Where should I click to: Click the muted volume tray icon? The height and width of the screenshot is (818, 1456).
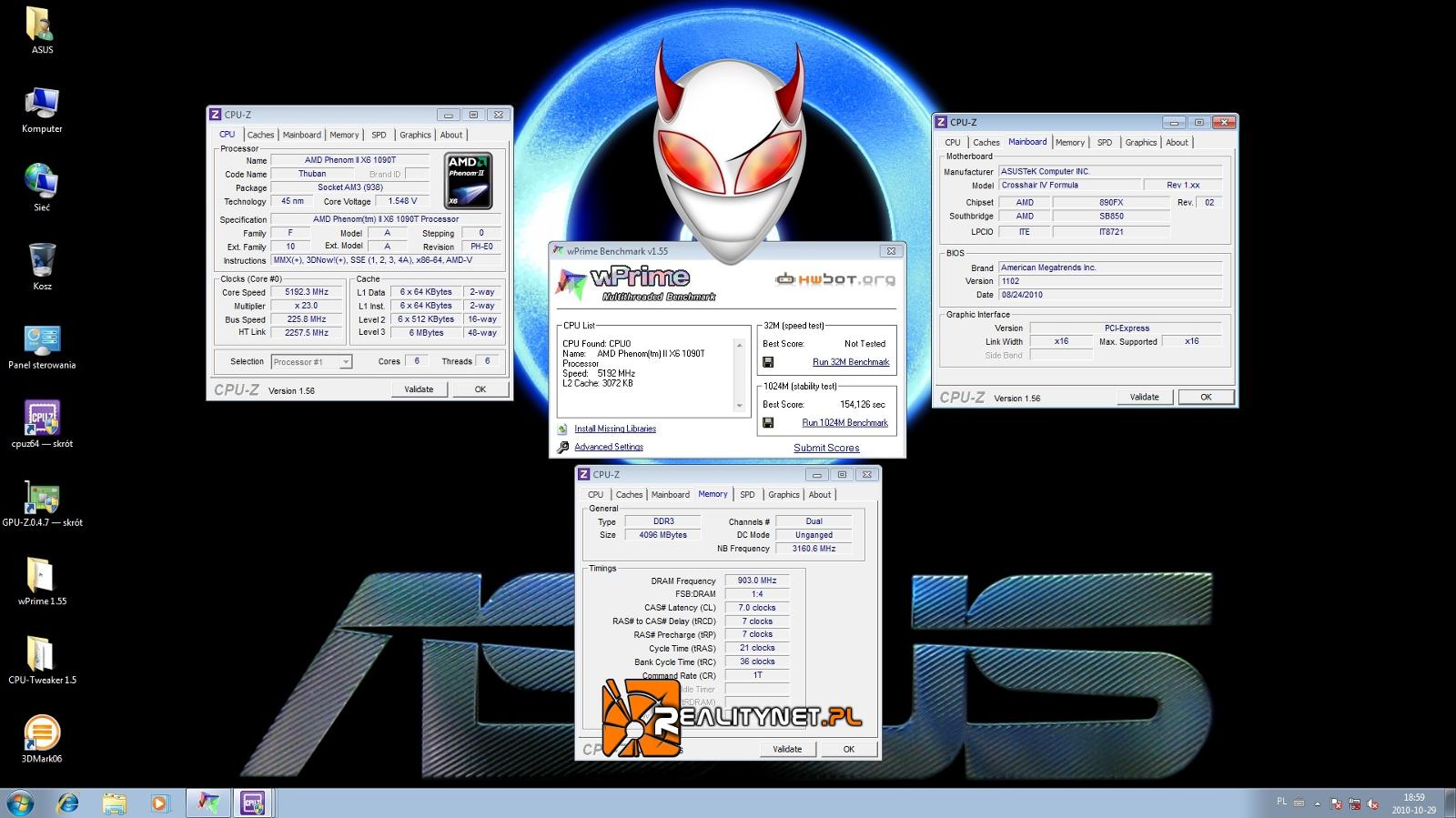pyautogui.click(x=1373, y=804)
